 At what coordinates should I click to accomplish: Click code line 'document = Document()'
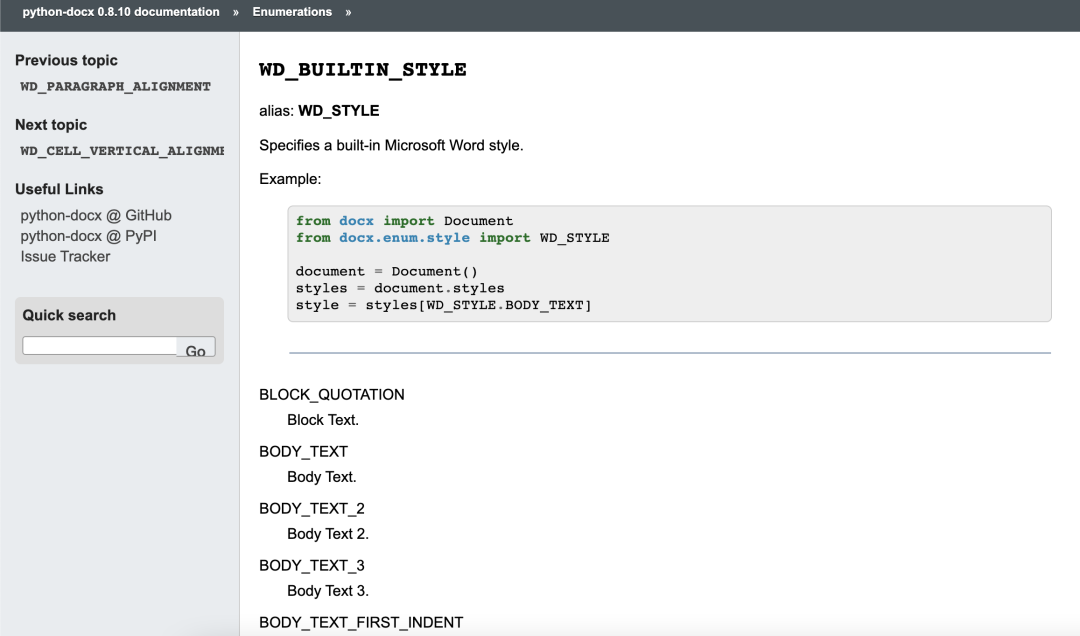386,271
